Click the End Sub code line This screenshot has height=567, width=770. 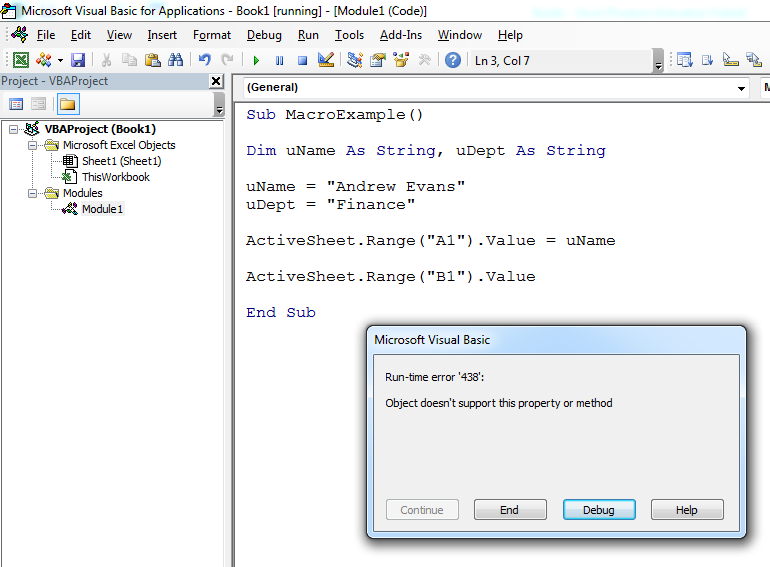pyautogui.click(x=281, y=313)
